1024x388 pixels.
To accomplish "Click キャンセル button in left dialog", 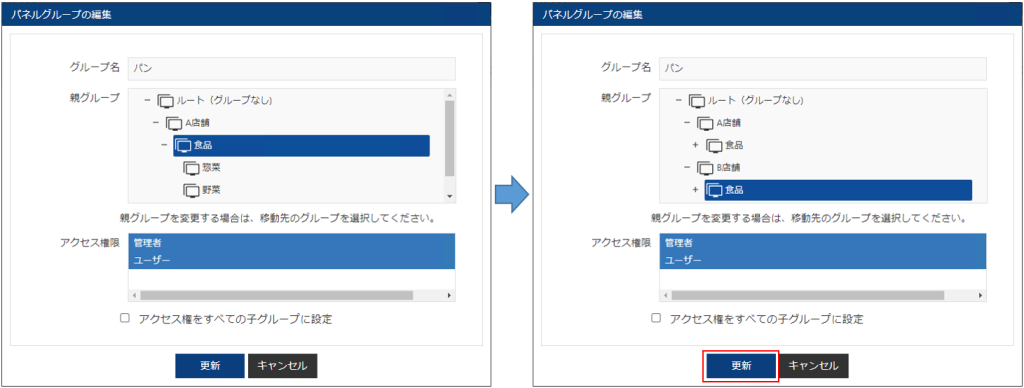I will [x=282, y=366].
